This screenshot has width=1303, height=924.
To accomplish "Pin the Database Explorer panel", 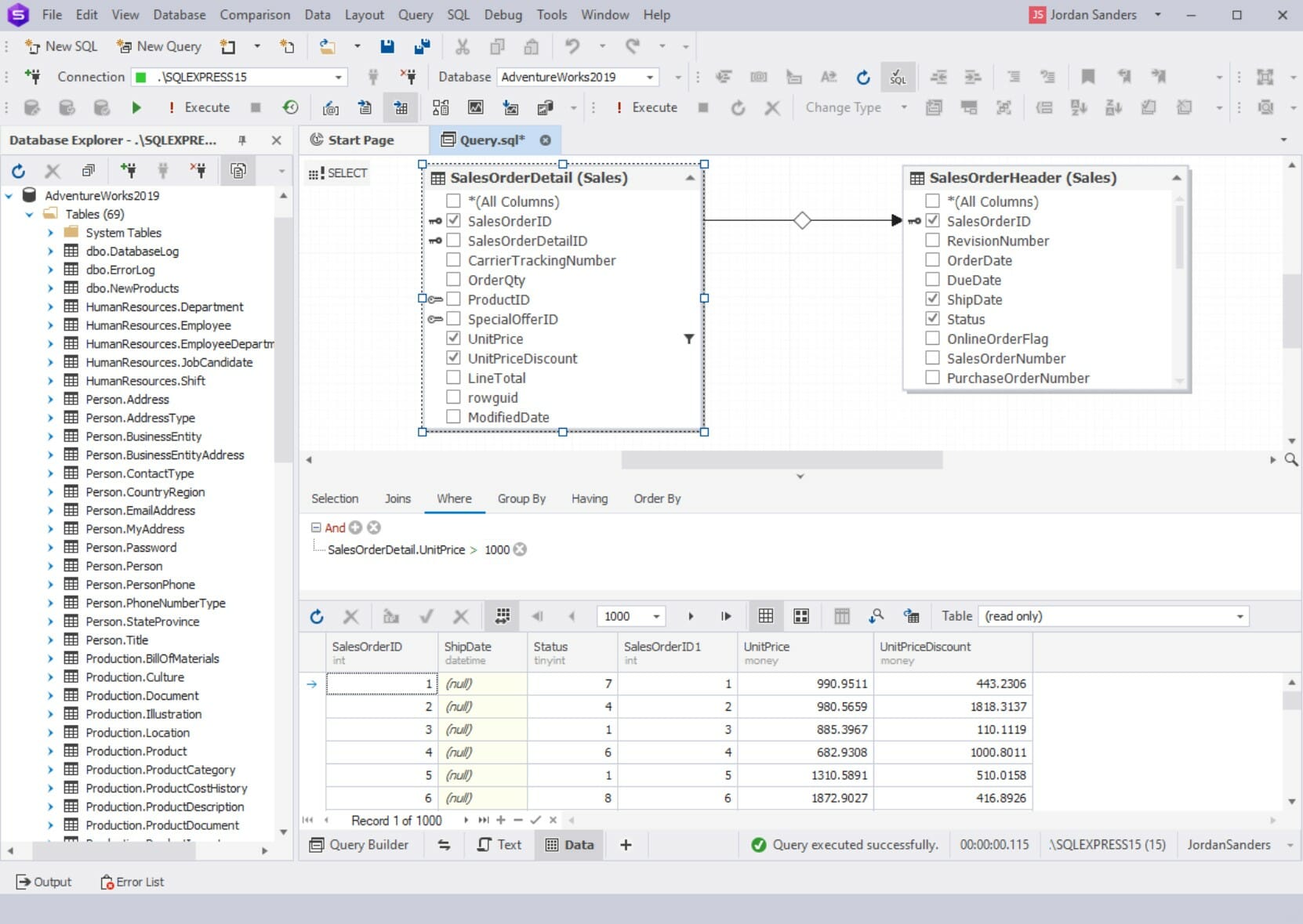I will [242, 140].
